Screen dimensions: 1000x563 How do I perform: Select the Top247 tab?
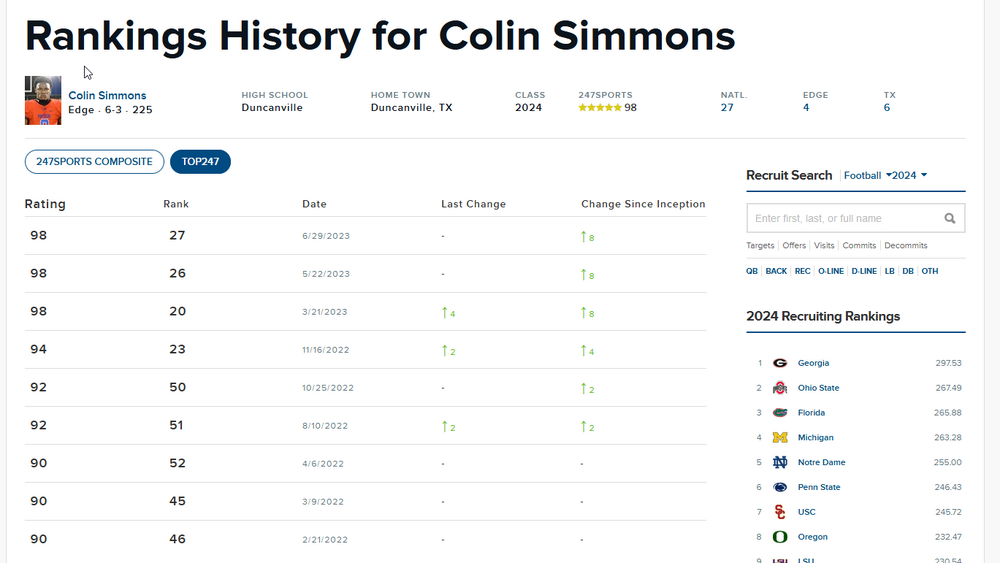pyautogui.click(x=200, y=161)
